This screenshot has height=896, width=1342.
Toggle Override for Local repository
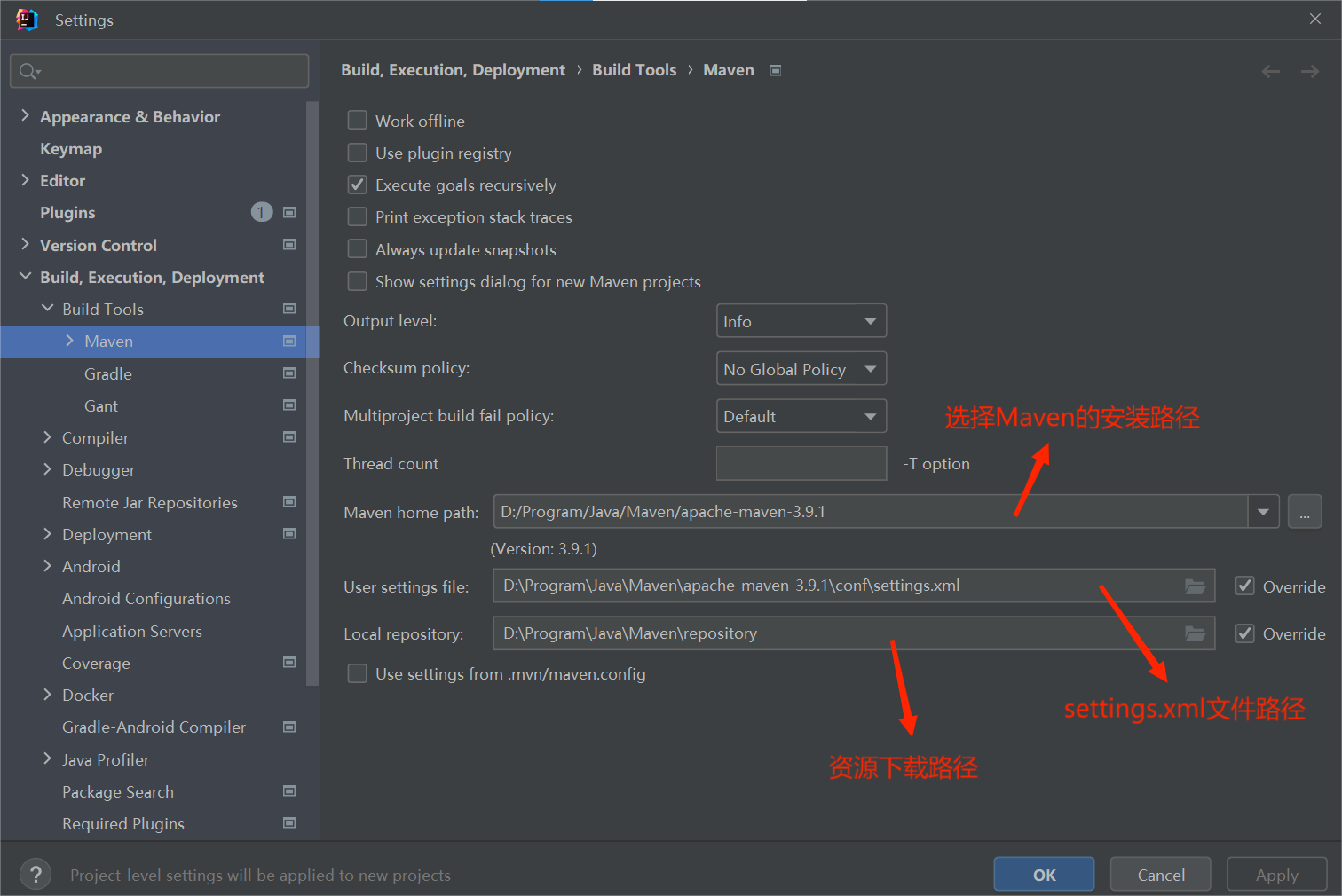[x=1245, y=633]
